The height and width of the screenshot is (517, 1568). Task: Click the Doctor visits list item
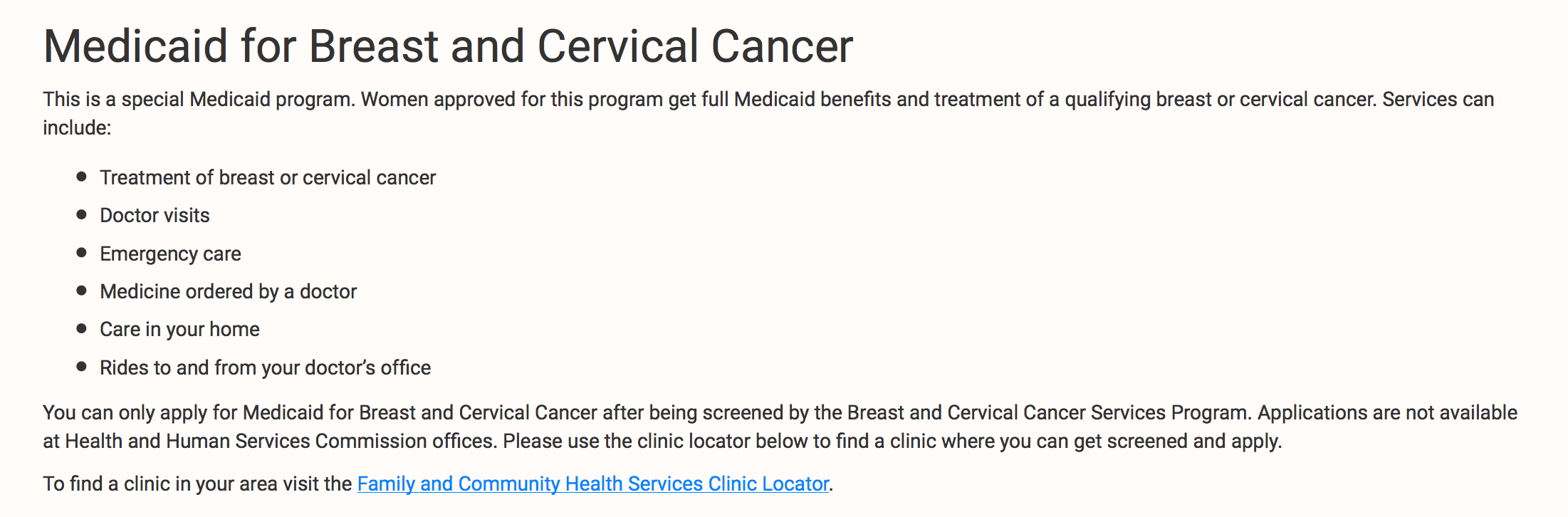155,215
